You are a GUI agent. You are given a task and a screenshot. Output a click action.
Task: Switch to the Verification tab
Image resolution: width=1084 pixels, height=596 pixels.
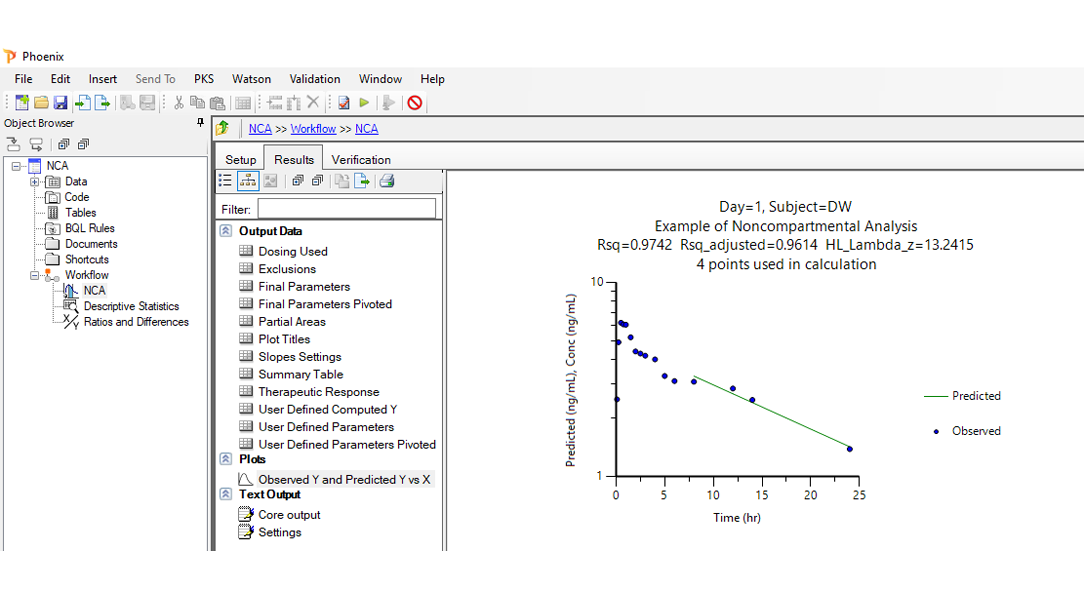click(361, 160)
